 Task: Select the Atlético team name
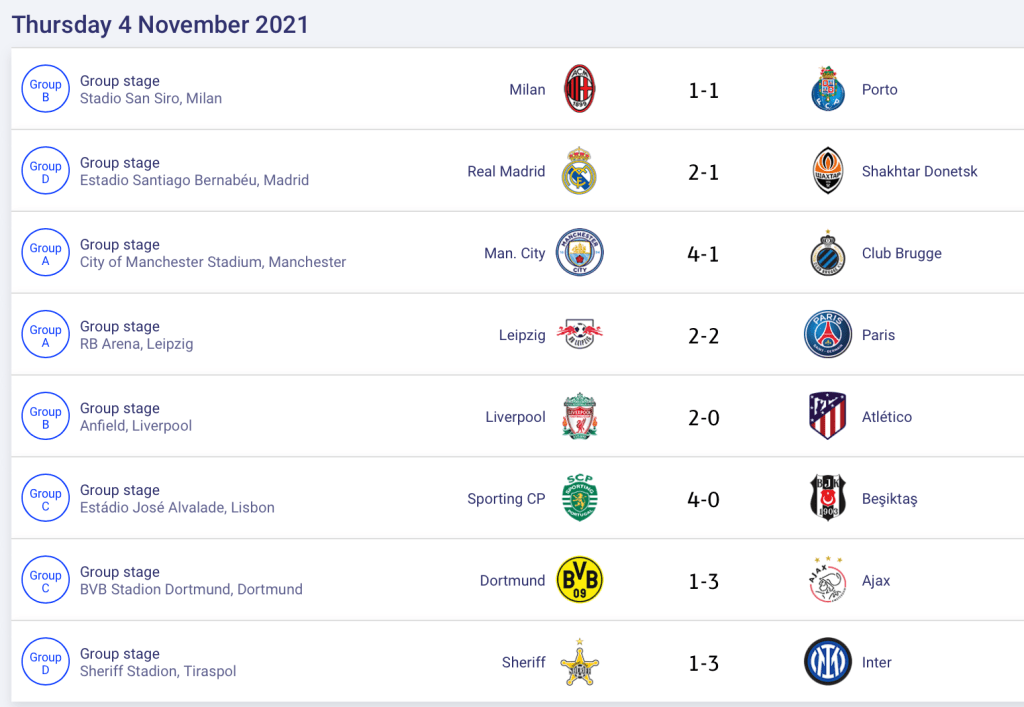[887, 417]
